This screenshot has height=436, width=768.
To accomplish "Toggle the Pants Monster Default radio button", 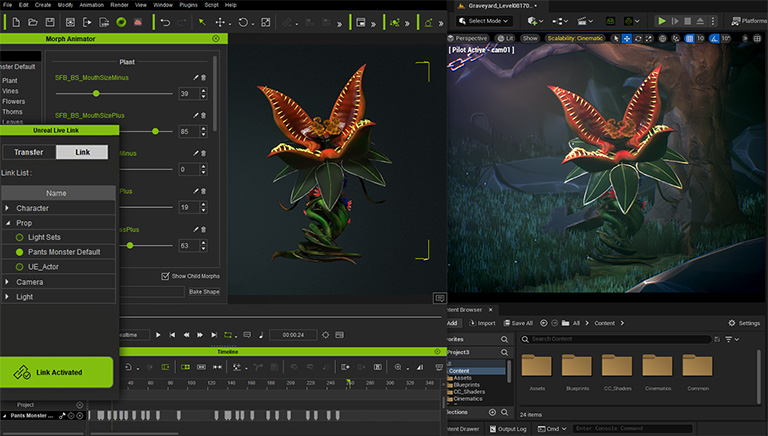I will tap(19, 252).
